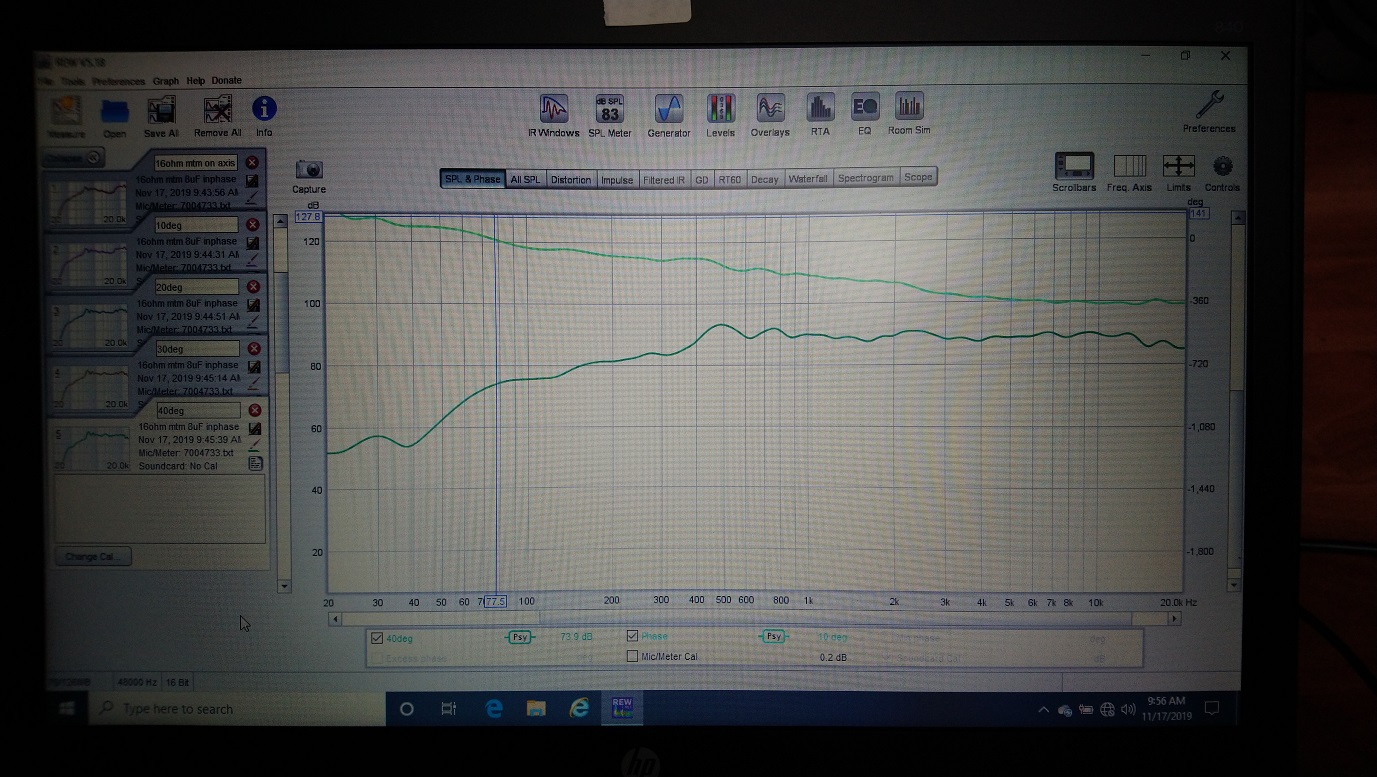Open the Graph menu
This screenshot has height=777, width=1377.
(166, 81)
